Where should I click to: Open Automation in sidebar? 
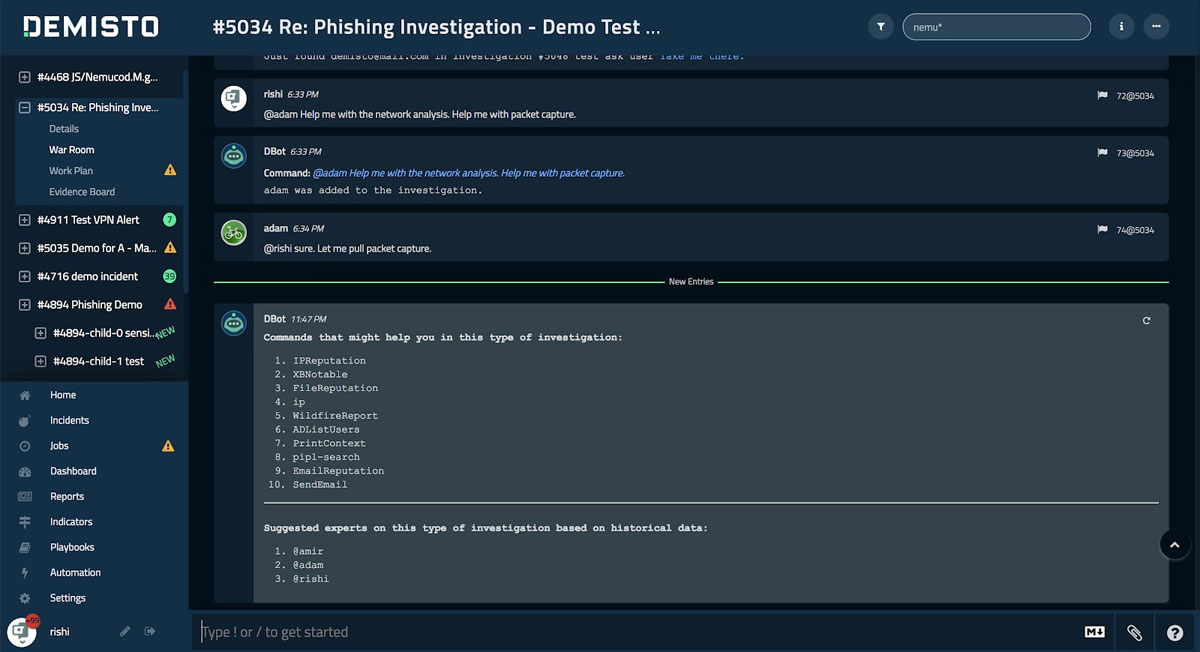pos(75,573)
